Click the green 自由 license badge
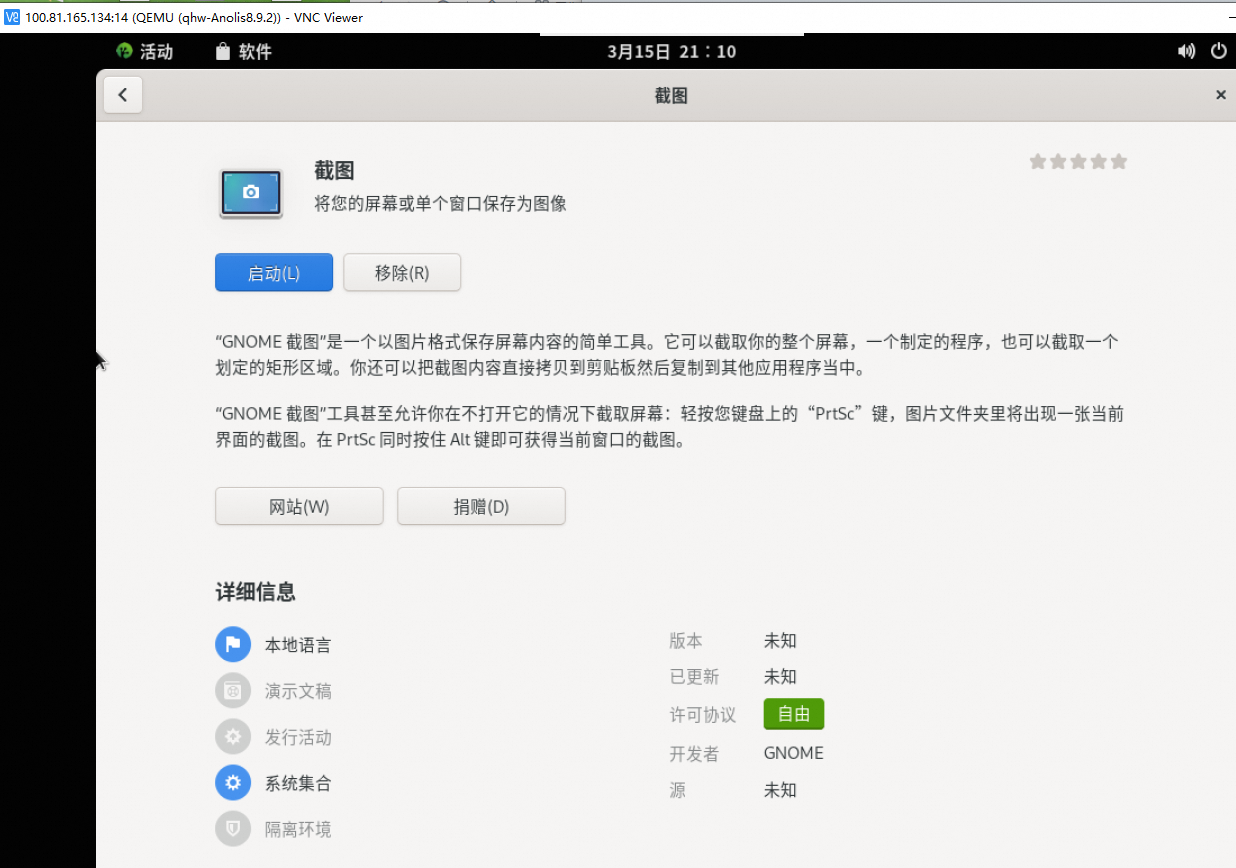 793,715
